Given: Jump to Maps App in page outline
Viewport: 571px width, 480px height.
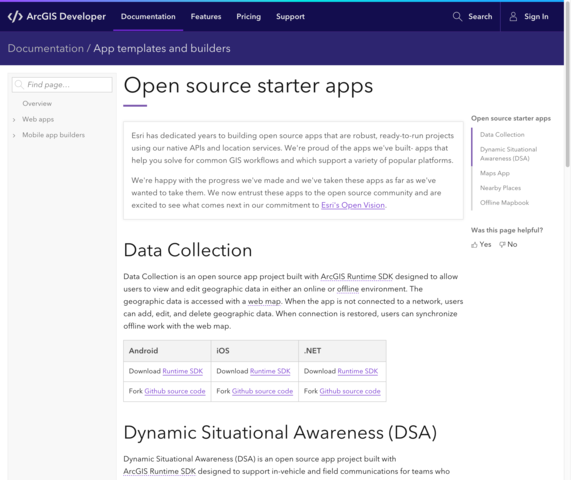Looking at the screenshot, I should click(495, 173).
